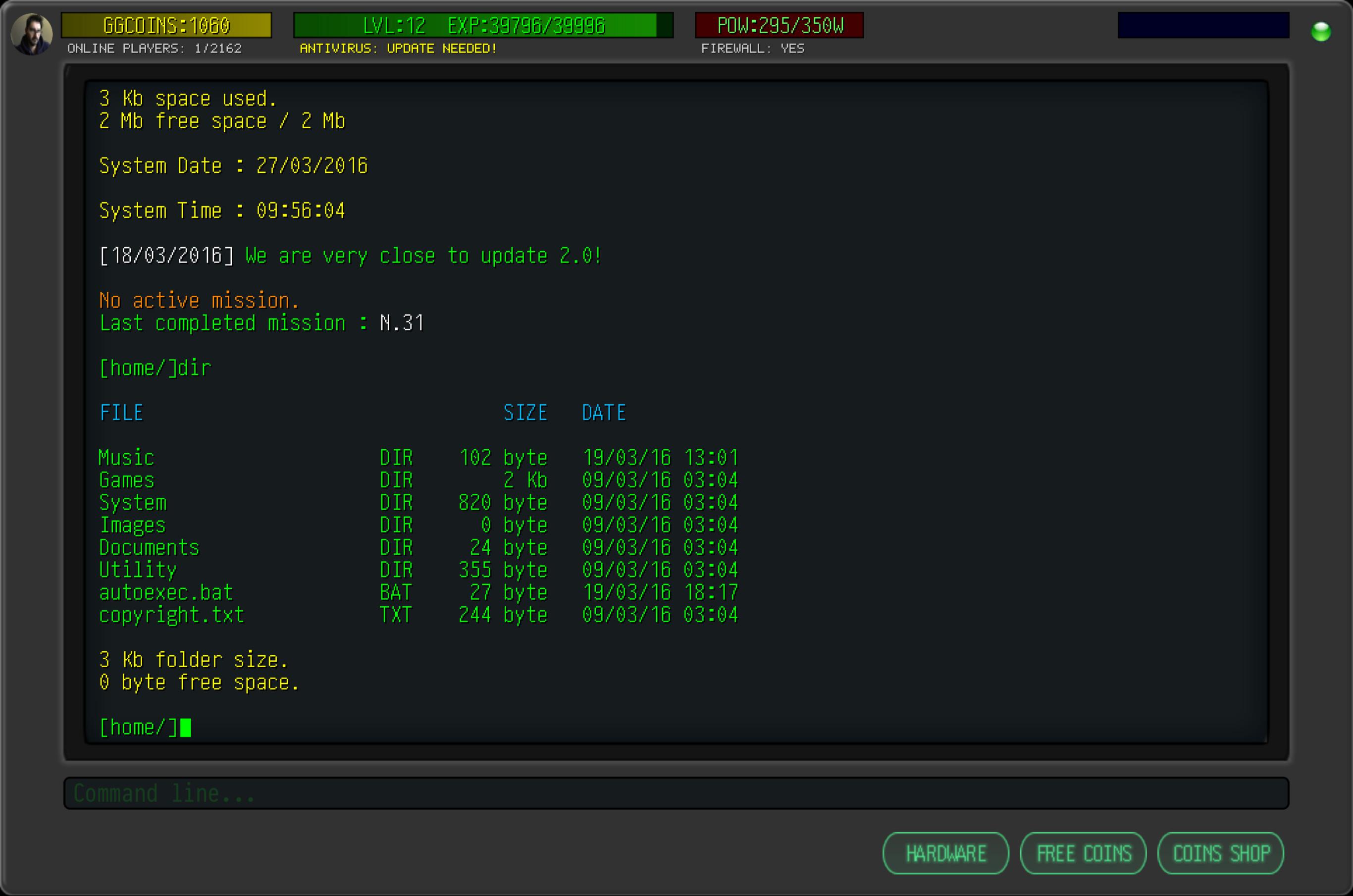
Task: Select the copyright.txt file entry
Action: point(171,615)
